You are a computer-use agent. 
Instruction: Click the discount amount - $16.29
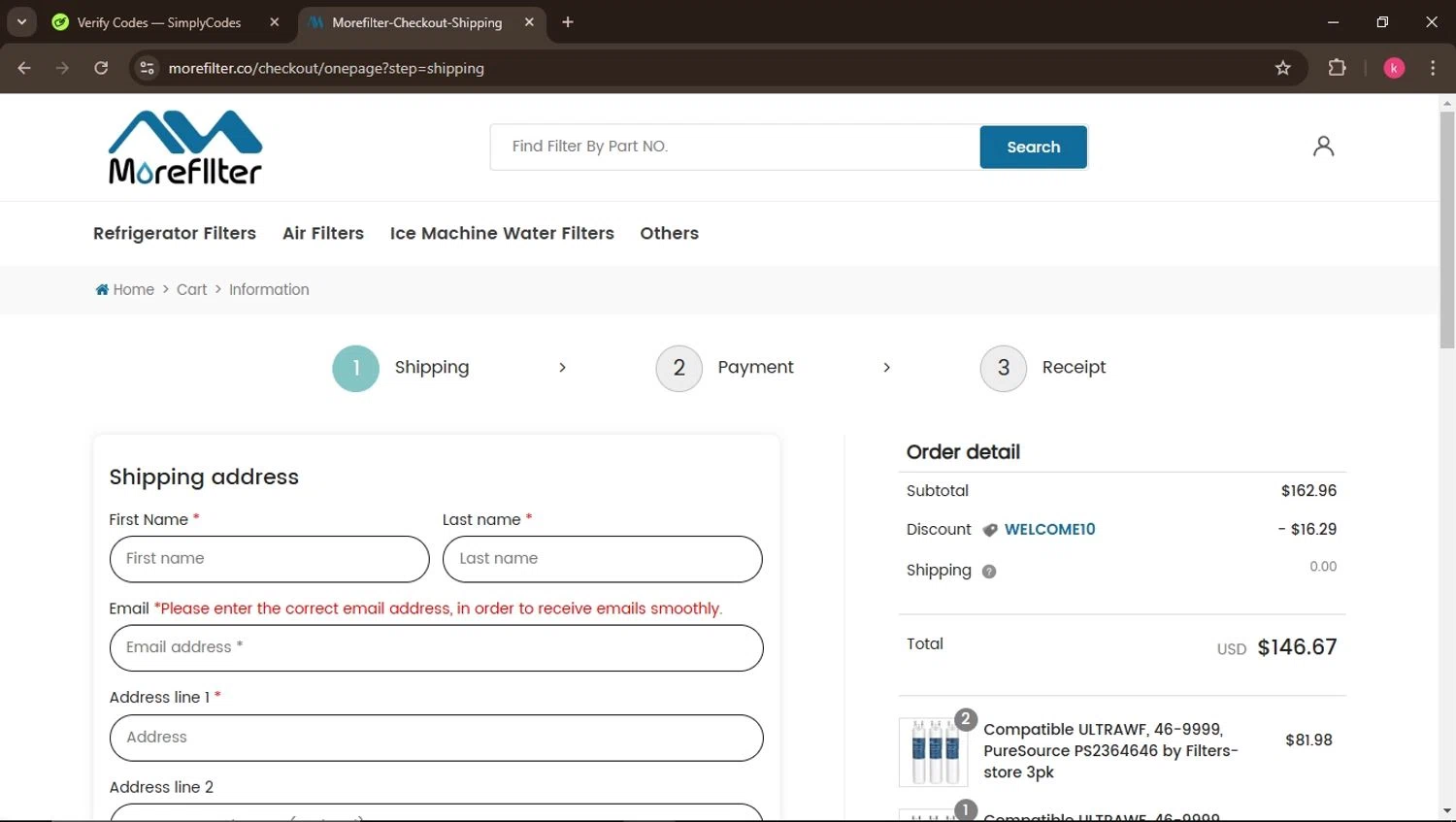coord(1307,530)
